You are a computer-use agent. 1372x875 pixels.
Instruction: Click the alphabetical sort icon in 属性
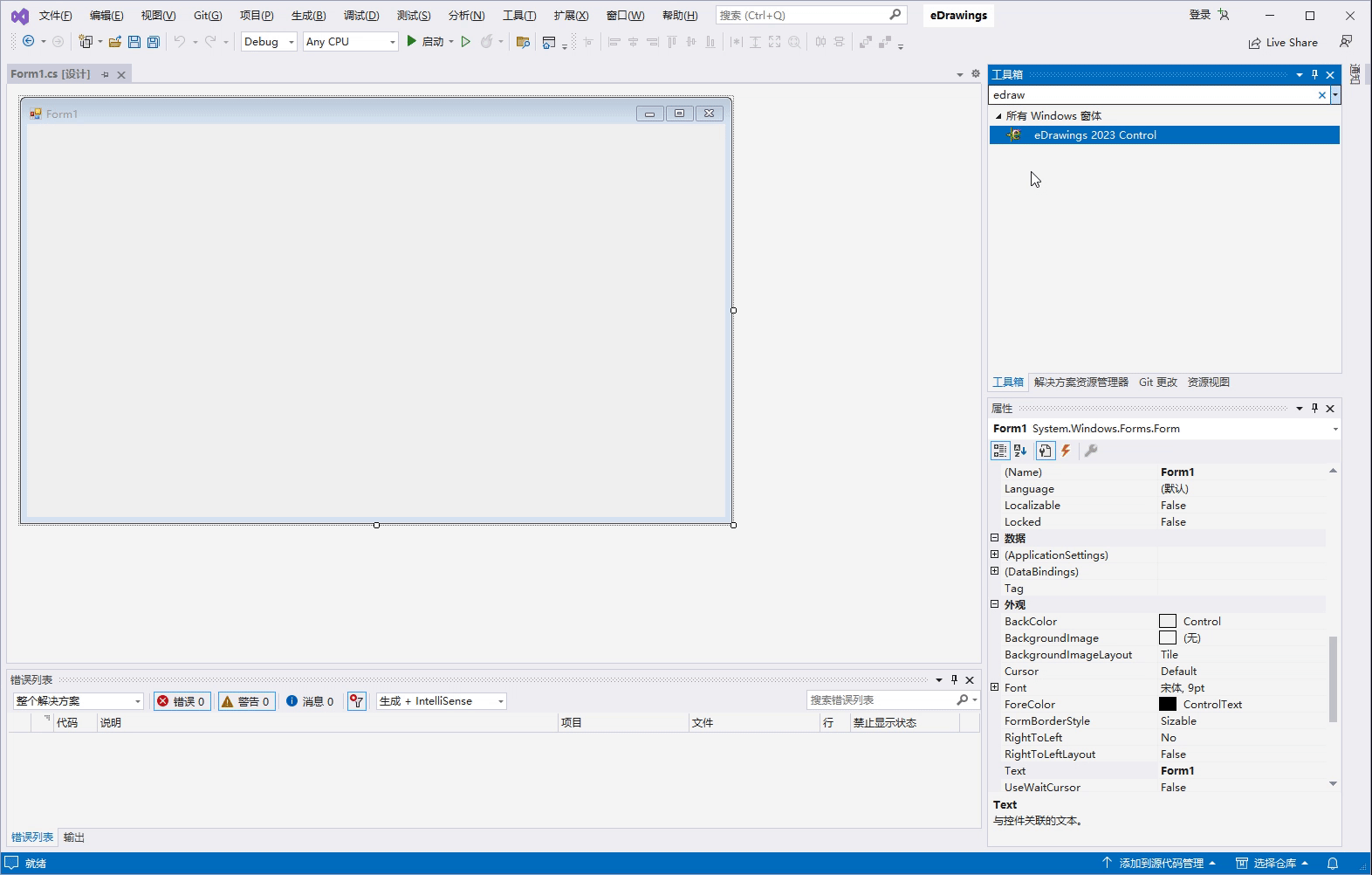tap(1020, 451)
